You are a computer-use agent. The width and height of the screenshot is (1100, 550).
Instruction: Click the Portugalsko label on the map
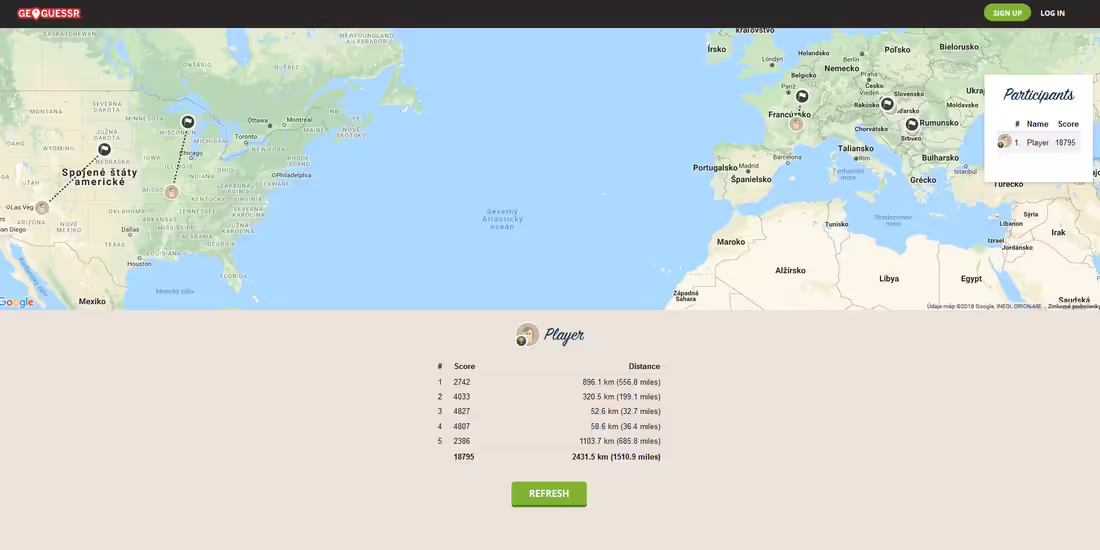[x=715, y=168]
